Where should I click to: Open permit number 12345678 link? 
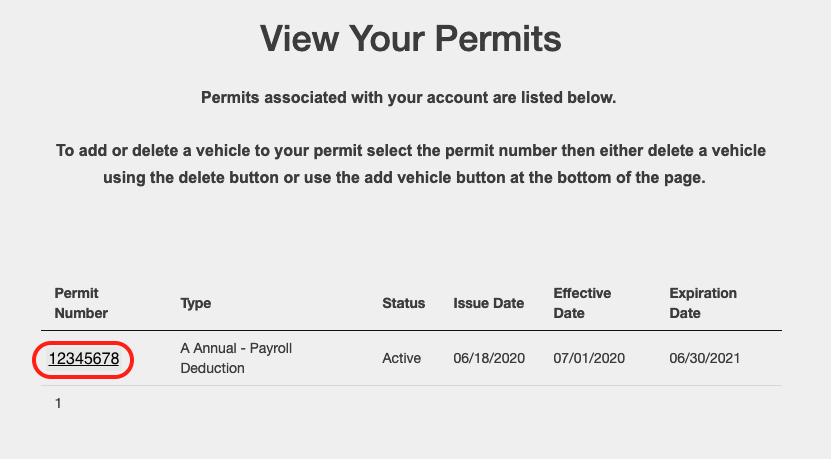(x=84, y=359)
